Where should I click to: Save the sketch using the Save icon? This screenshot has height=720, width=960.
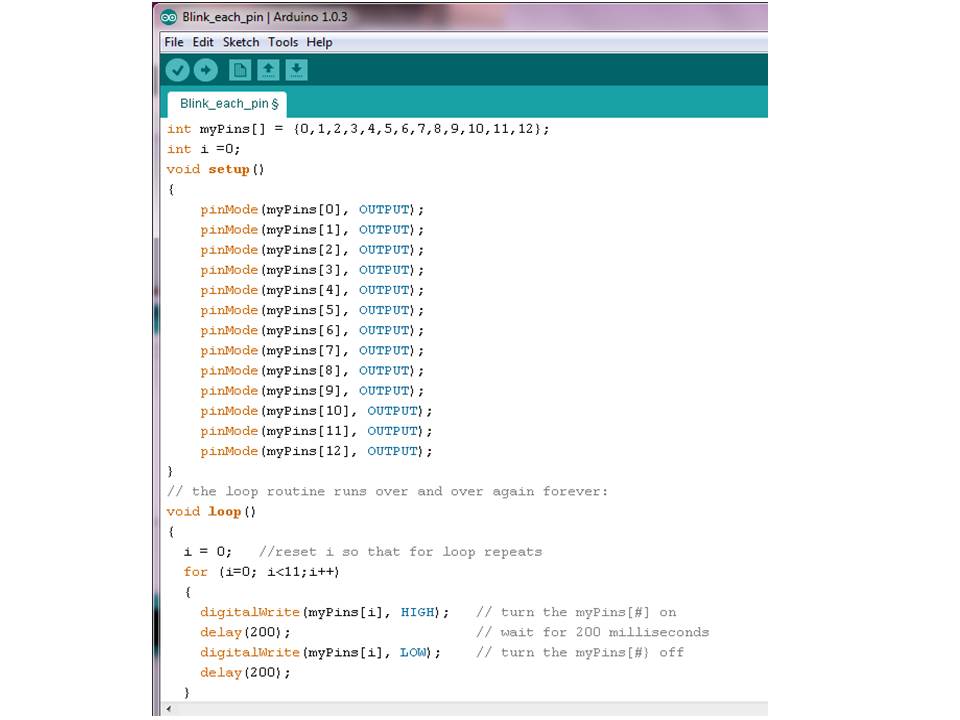[x=296, y=70]
